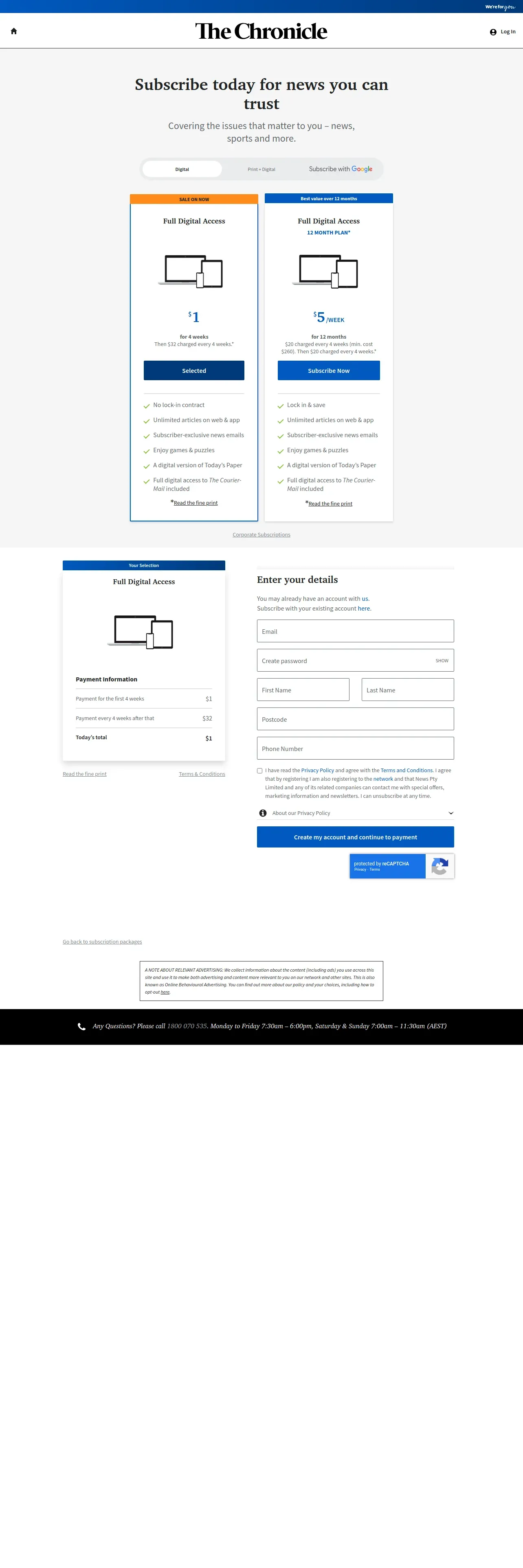Click the Last Name field
The image size is (523, 1568).
pos(408,690)
